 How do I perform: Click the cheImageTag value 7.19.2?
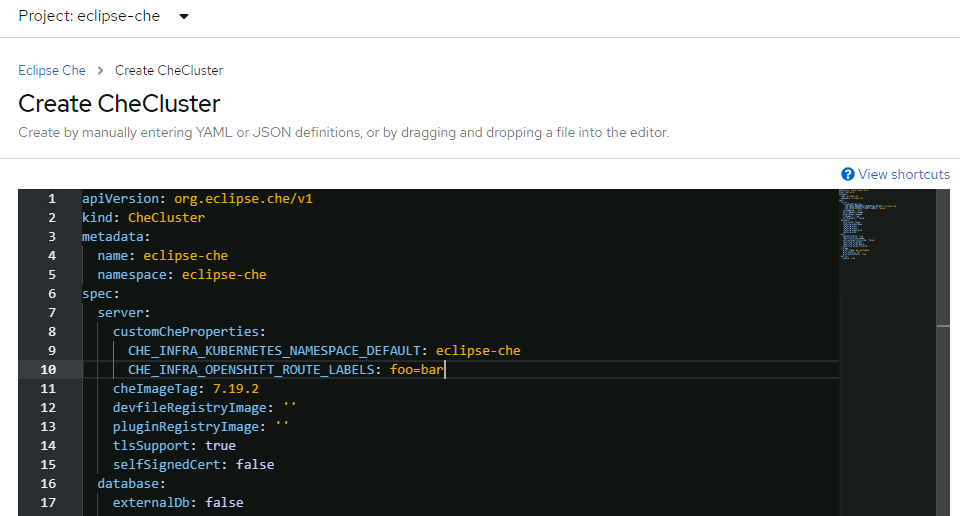pyautogui.click(x=236, y=388)
